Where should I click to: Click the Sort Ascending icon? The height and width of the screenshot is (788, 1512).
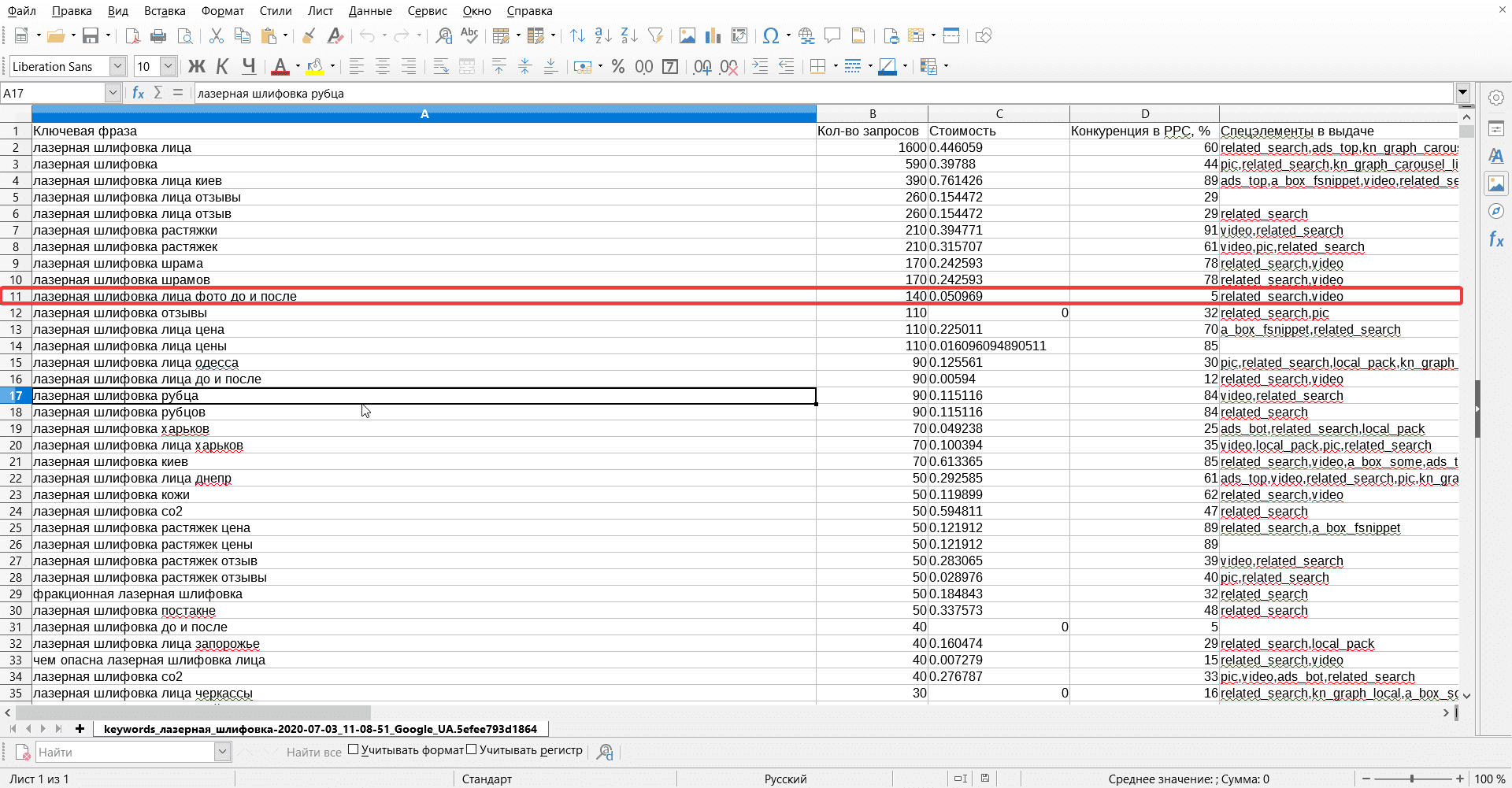click(x=603, y=36)
